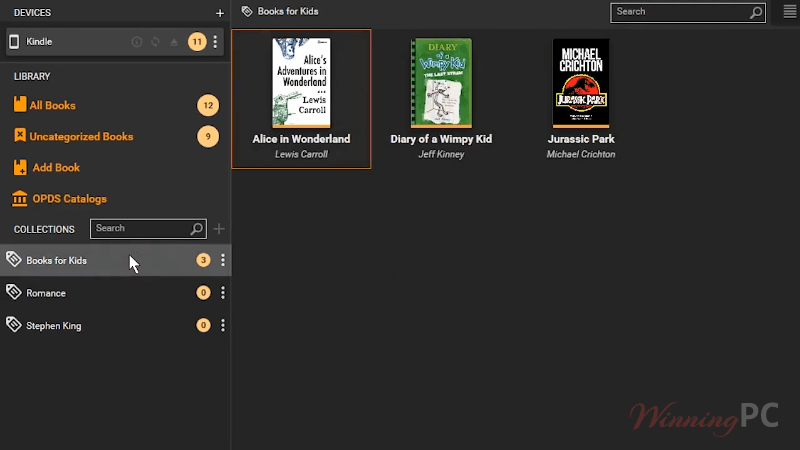Click Uncategorized count badge 9
The image size is (800, 450).
coord(208,136)
